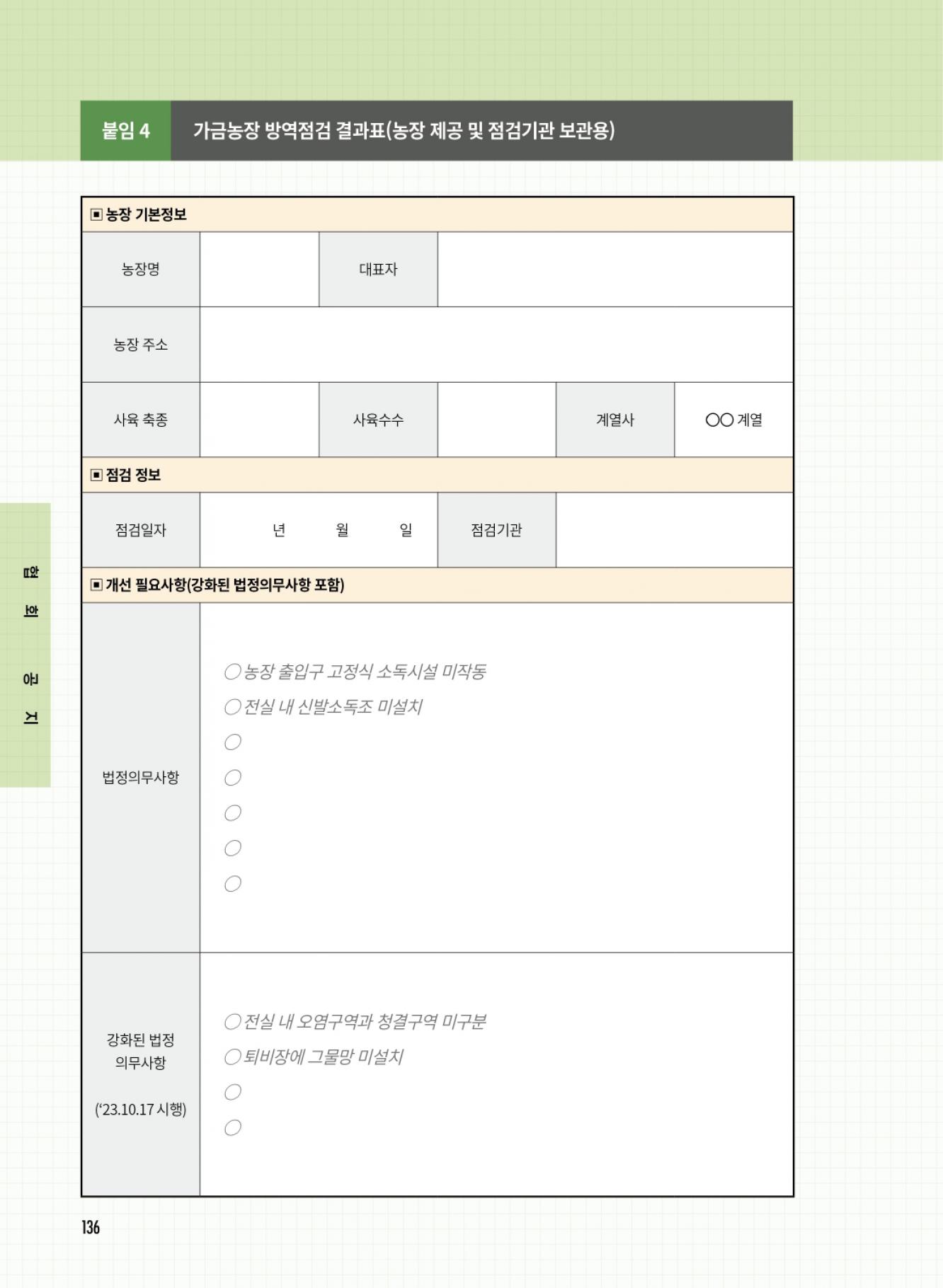
Task: Click the empty field next to 대표자
Action: click(615, 270)
